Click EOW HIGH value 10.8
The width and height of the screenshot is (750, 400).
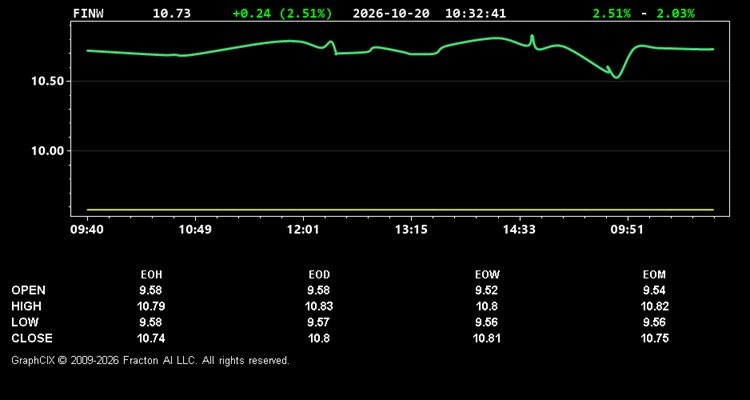point(487,306)
